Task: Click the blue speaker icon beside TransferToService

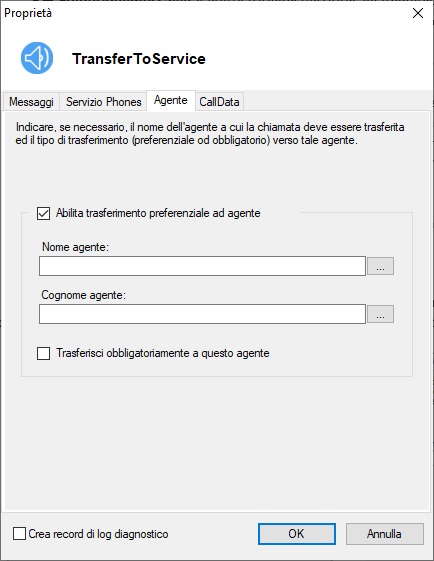Action: coord(37,58)
